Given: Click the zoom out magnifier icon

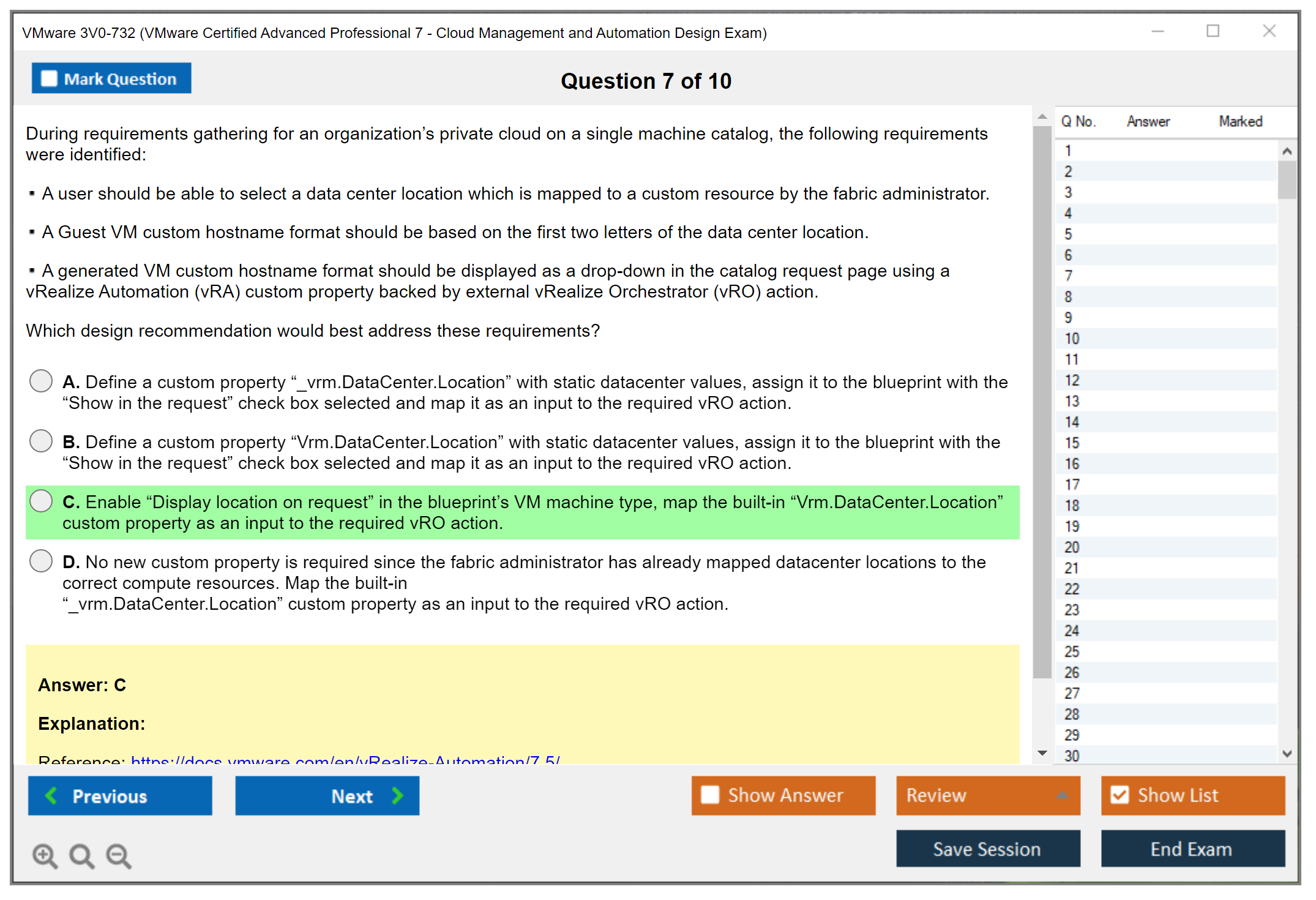Looking at the screenshot, I should coord(118,855).
